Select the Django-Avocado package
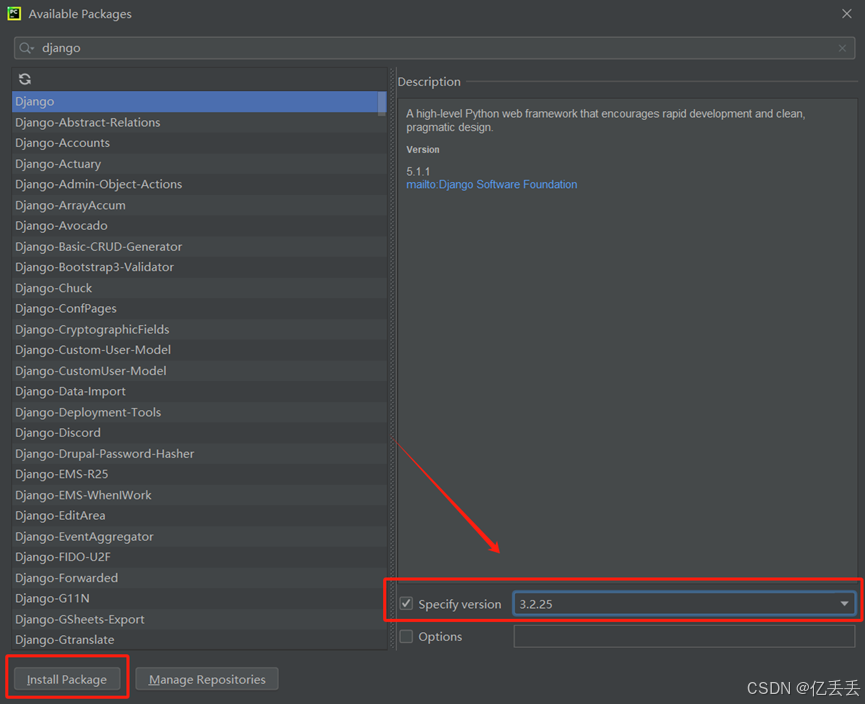865x704 pixels. tap(199, 226)
